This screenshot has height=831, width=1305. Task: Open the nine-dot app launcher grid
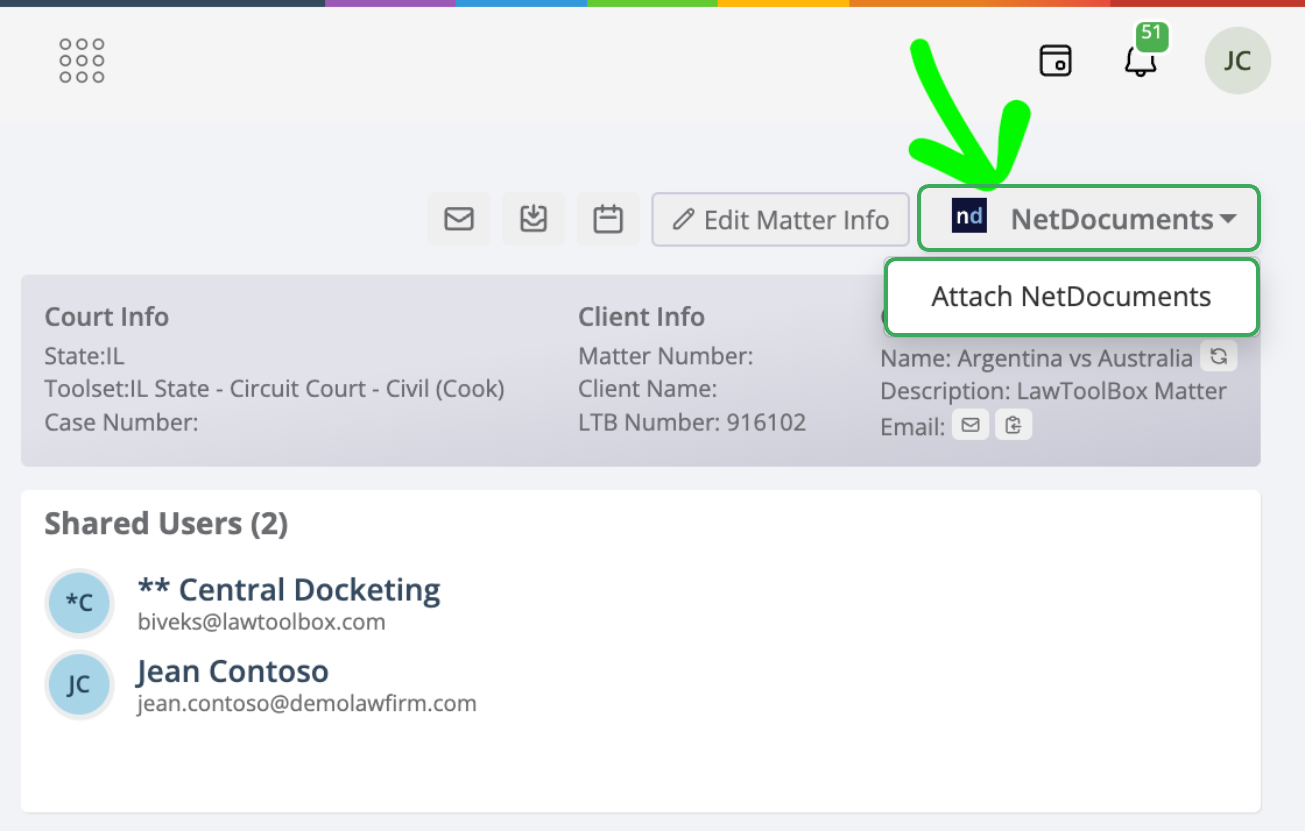(82, 61)
